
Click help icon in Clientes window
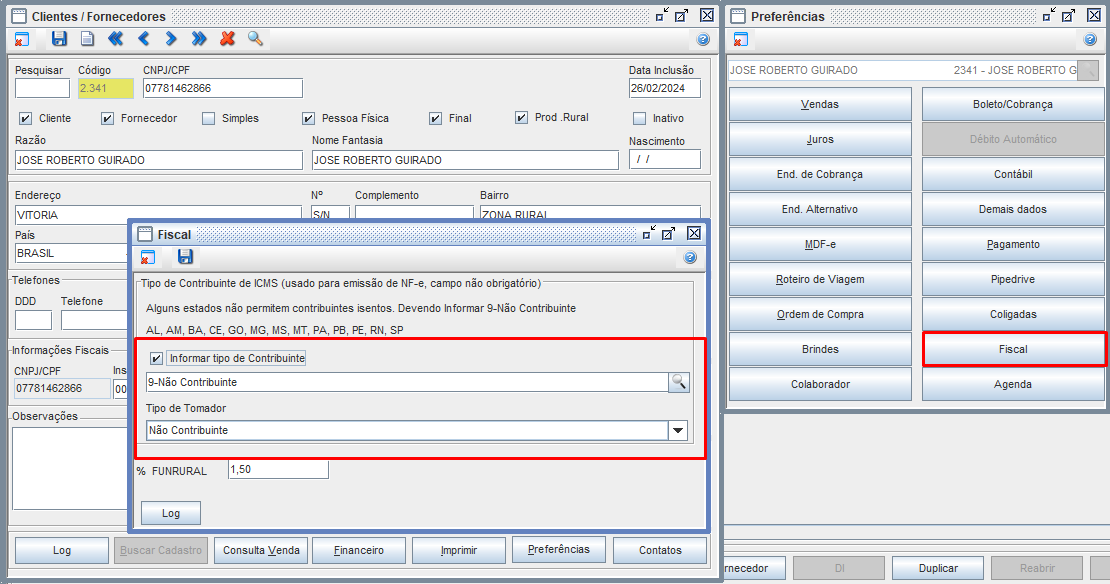703,40
